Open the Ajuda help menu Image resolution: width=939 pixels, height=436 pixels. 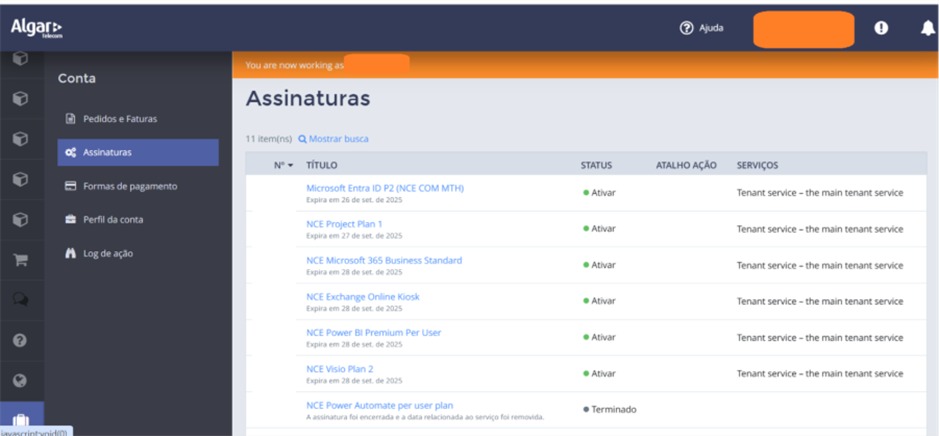[701, 28]
